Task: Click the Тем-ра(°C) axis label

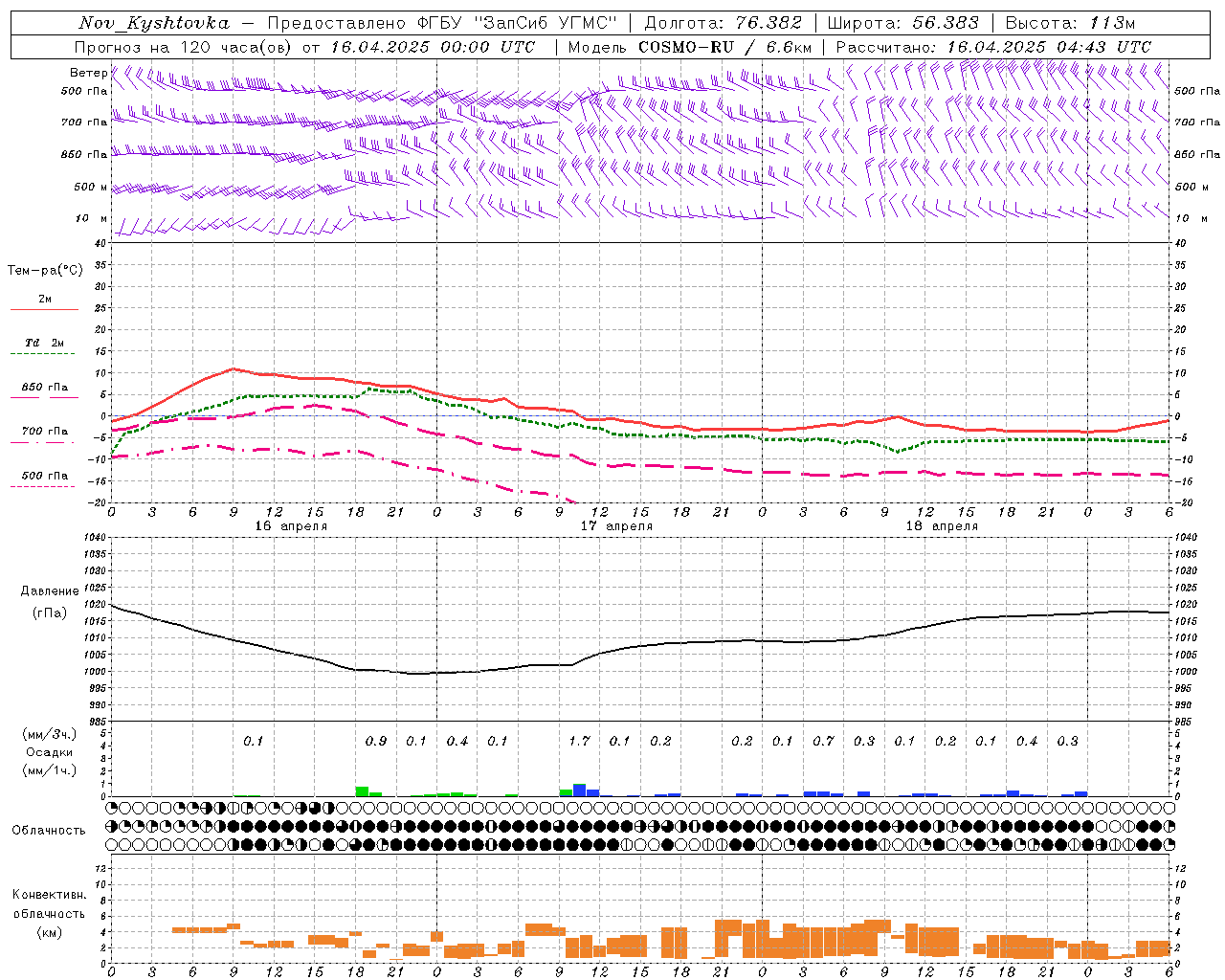Action: 45,271
